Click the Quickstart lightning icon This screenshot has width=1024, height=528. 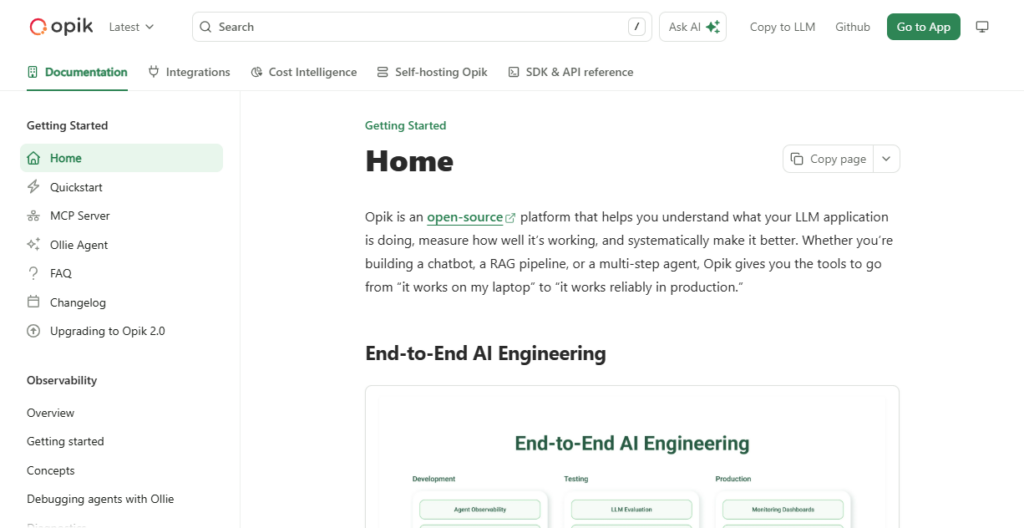click(33, 187)
